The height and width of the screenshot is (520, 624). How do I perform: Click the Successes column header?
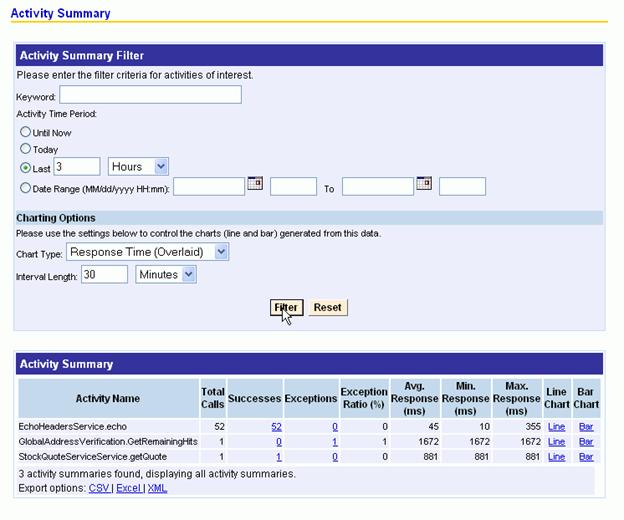click(x=255, y=398)
